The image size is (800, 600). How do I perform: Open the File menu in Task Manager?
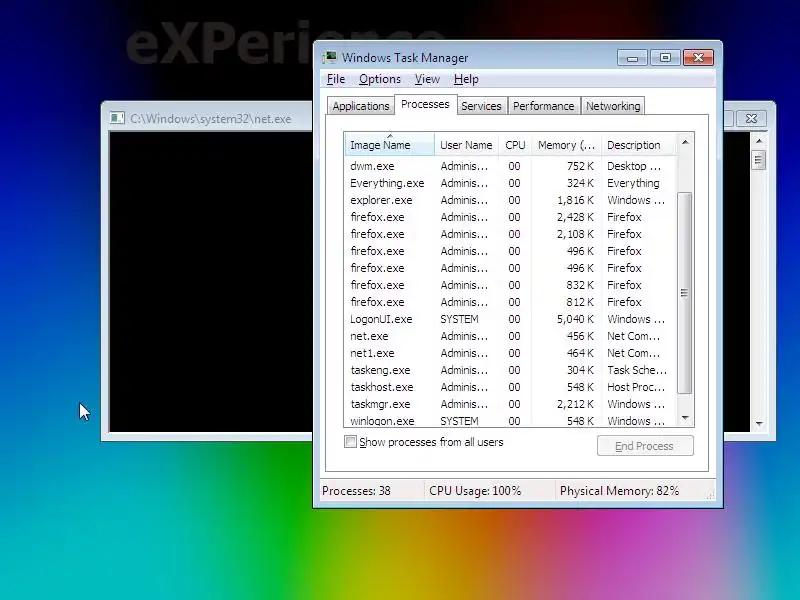tap(336, 79)
